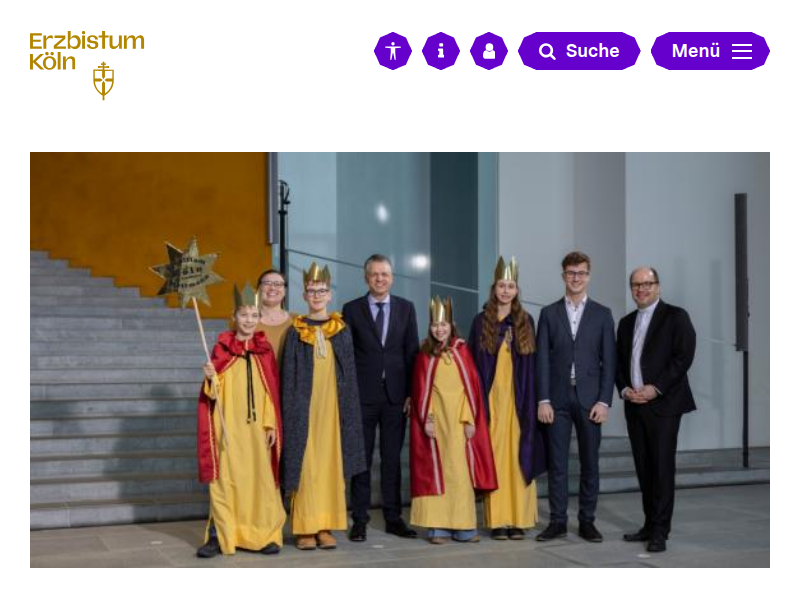The width and height of the screenshot is (800, 600).
Task: Click the young man in blue blazer
Action: pyautogui.click(x=576, y=397)
